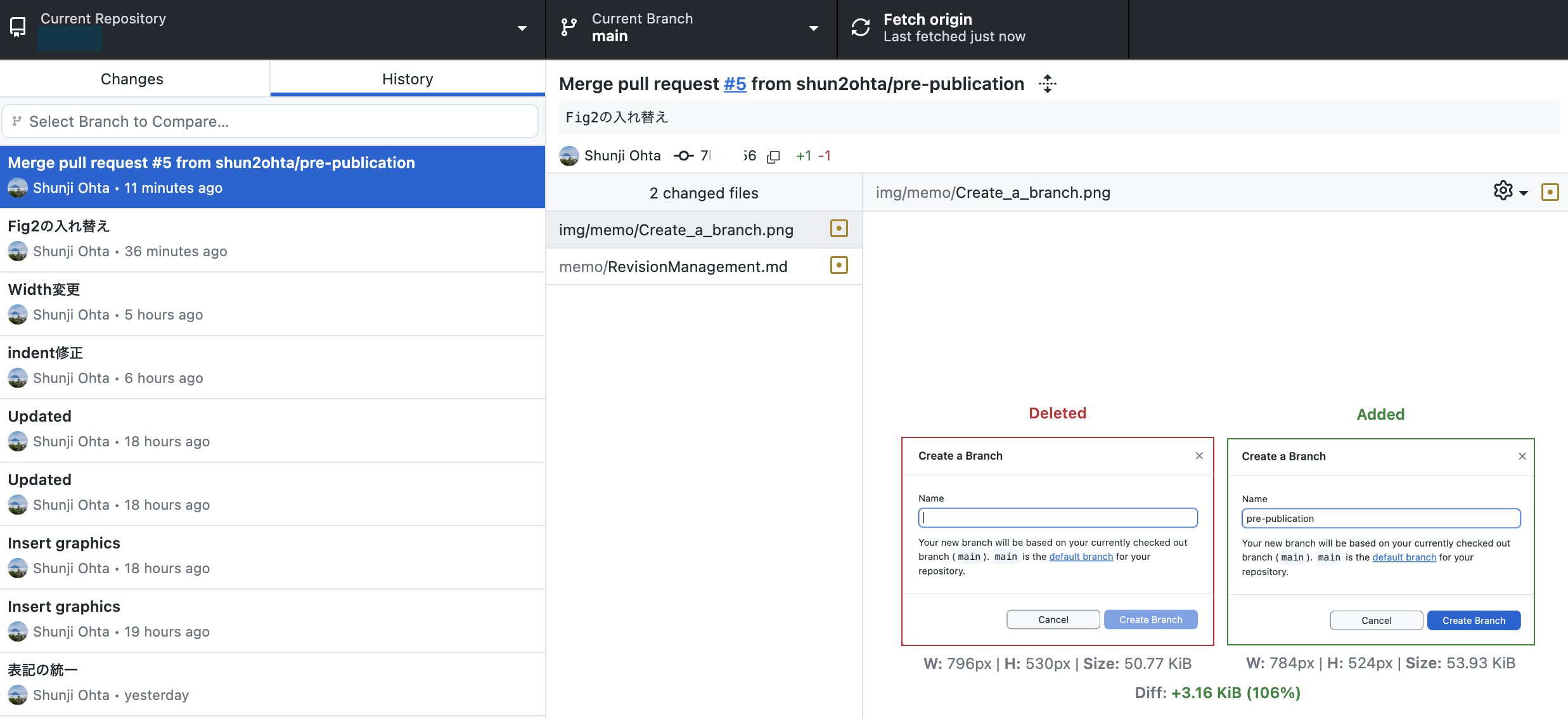1568x719 pixels.
Task: Click the Current Repository monitor icon
Action: tap(18, 27)
